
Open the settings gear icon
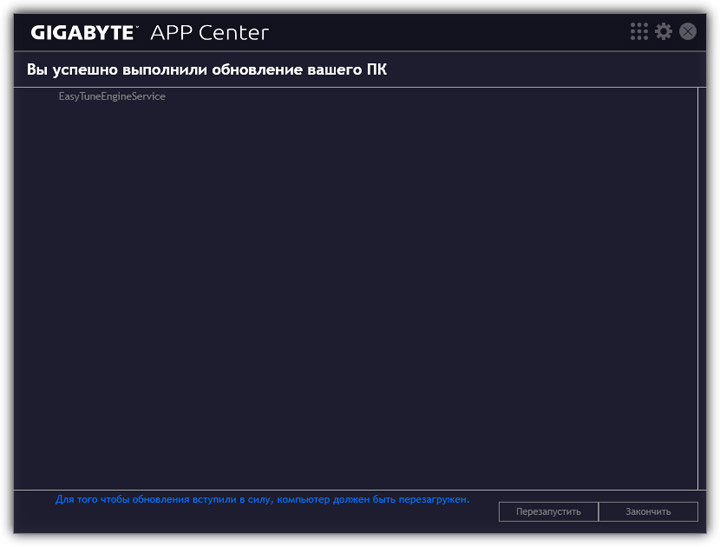663,32
